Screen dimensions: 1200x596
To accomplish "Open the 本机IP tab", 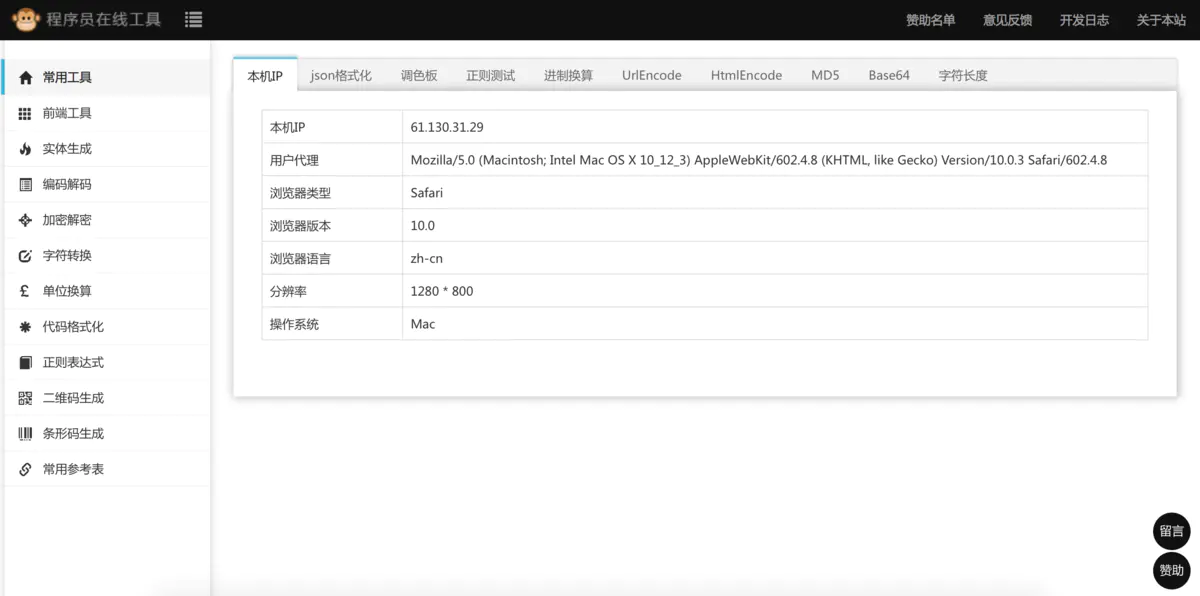I will point(265,75).
